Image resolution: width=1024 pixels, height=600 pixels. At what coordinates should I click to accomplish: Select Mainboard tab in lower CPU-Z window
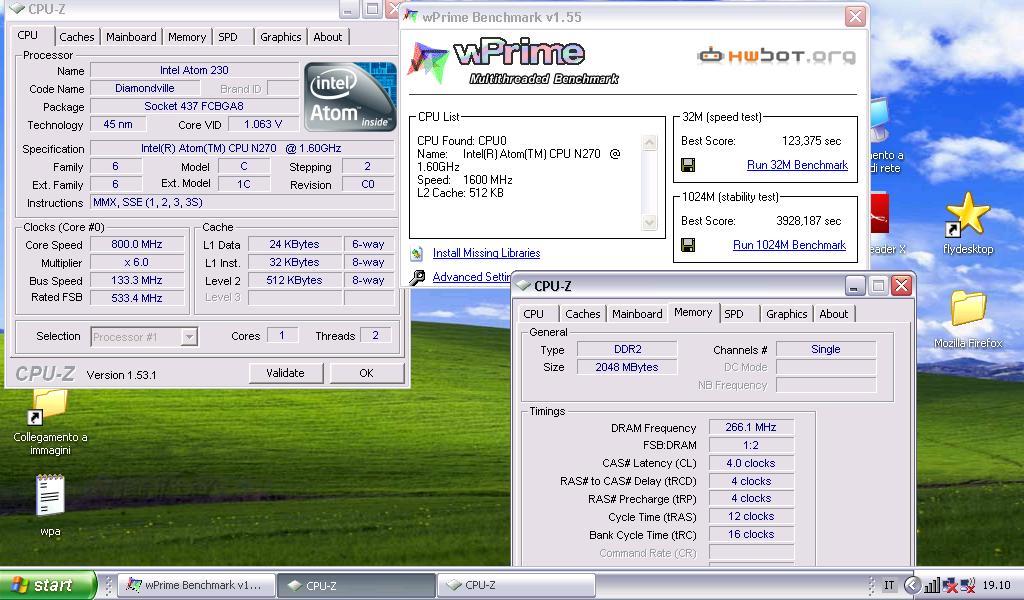(x=637, y=314)
